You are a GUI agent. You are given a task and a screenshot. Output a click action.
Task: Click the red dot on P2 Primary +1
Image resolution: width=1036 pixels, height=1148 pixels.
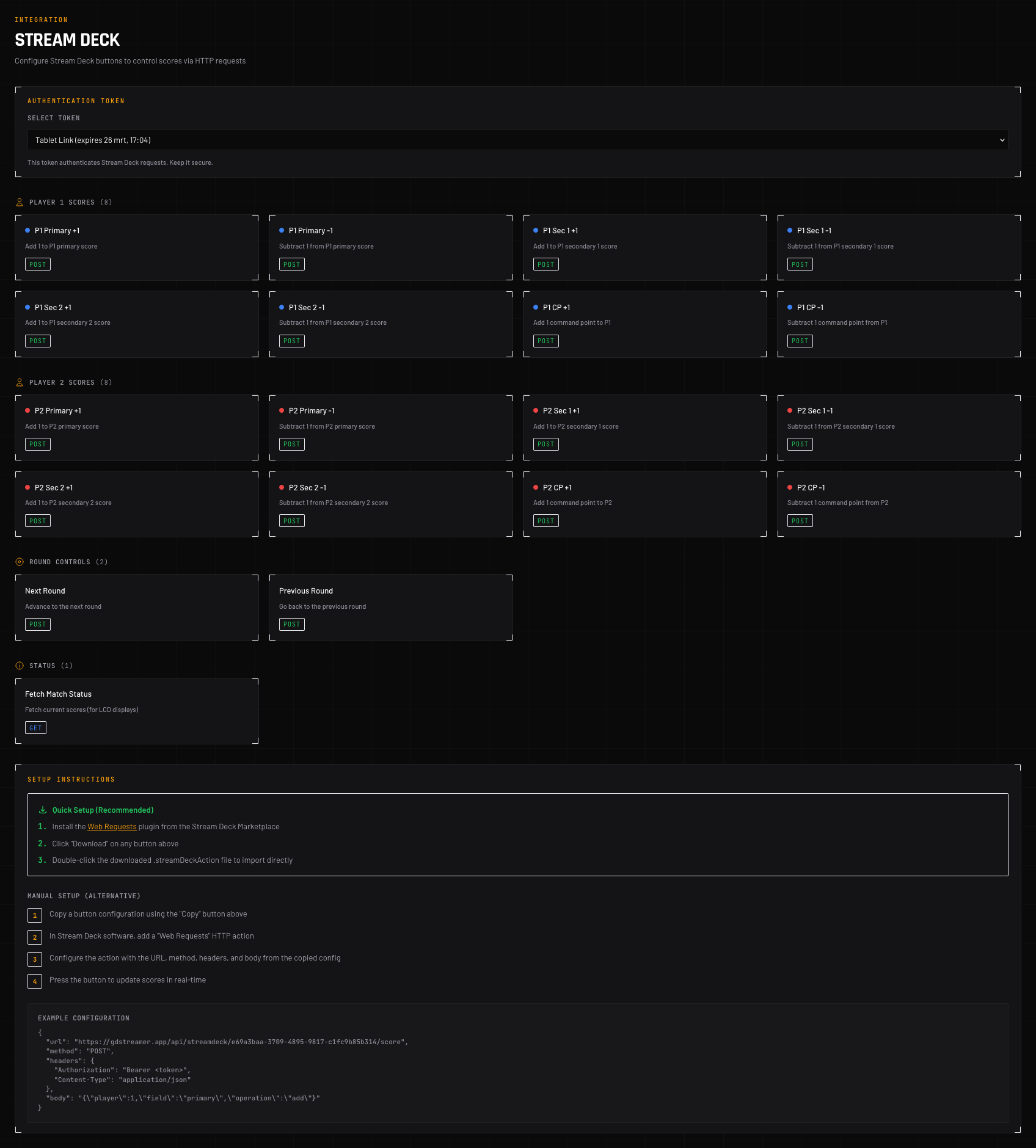click(27, 410)
